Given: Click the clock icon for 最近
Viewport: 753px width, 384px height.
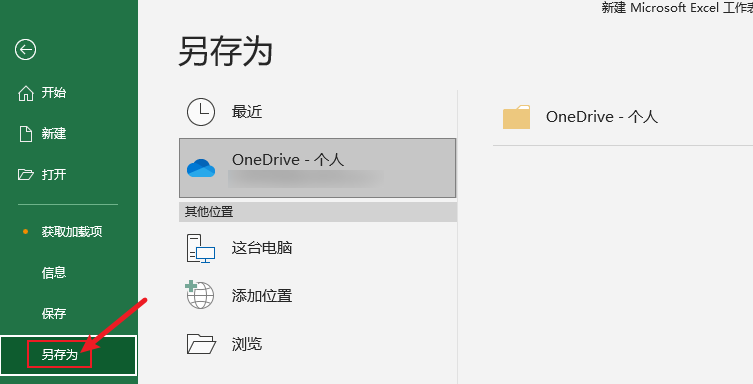Looking at the screenshot, I should pos(201,112).
